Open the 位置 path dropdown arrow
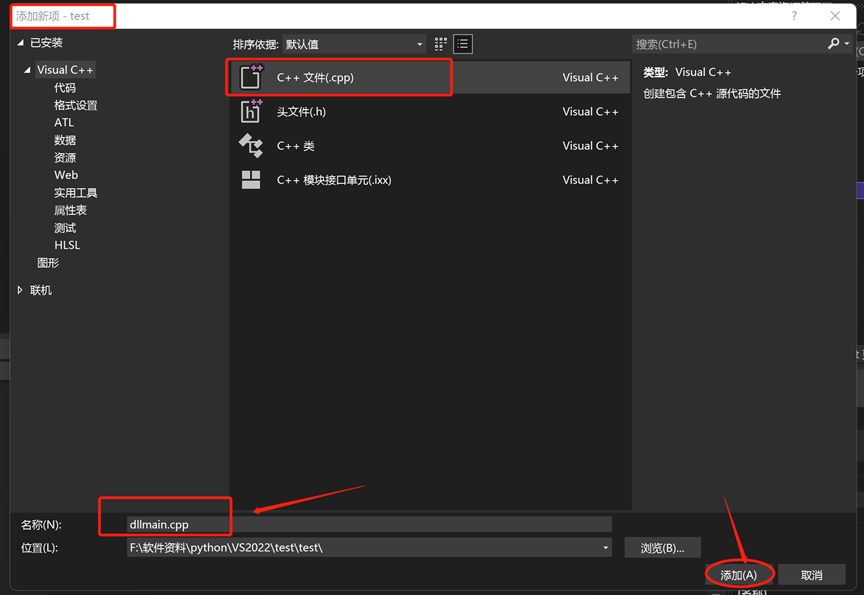This screenshot has width=864, height=595. click(x=605, y=548)
